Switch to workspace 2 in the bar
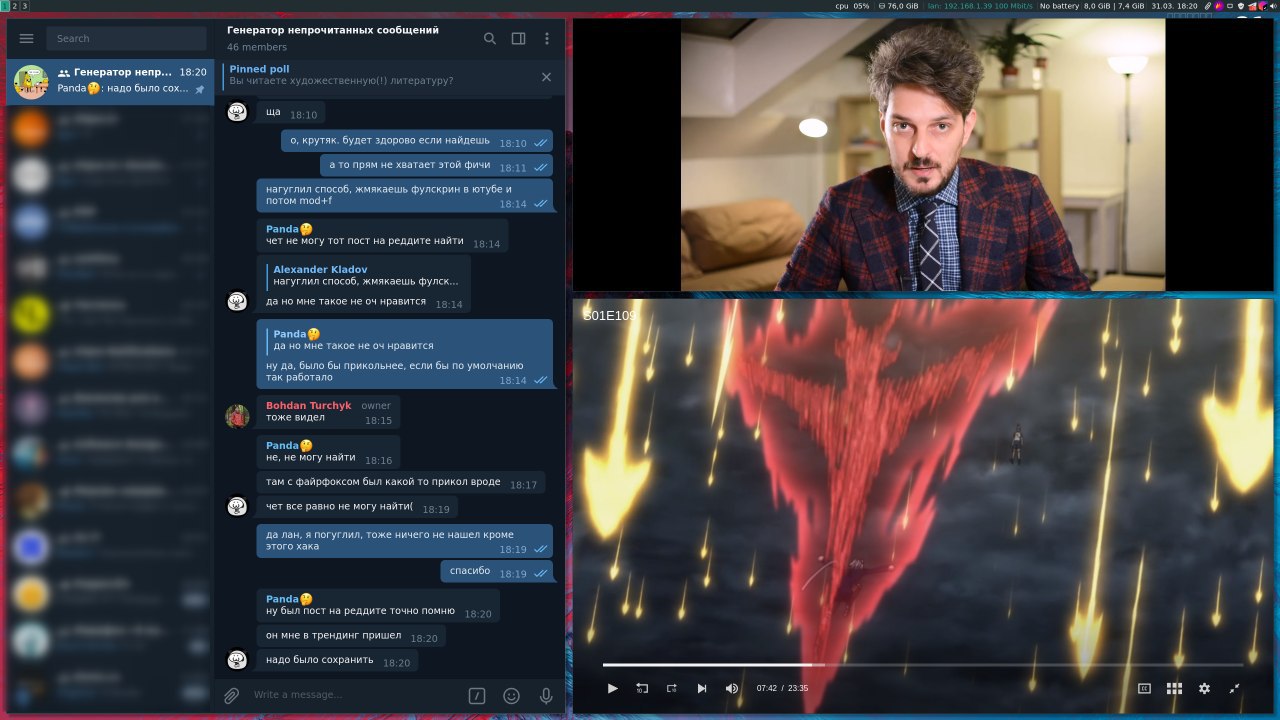Viewport: 1280px width, 720px height. coord(14,6)
